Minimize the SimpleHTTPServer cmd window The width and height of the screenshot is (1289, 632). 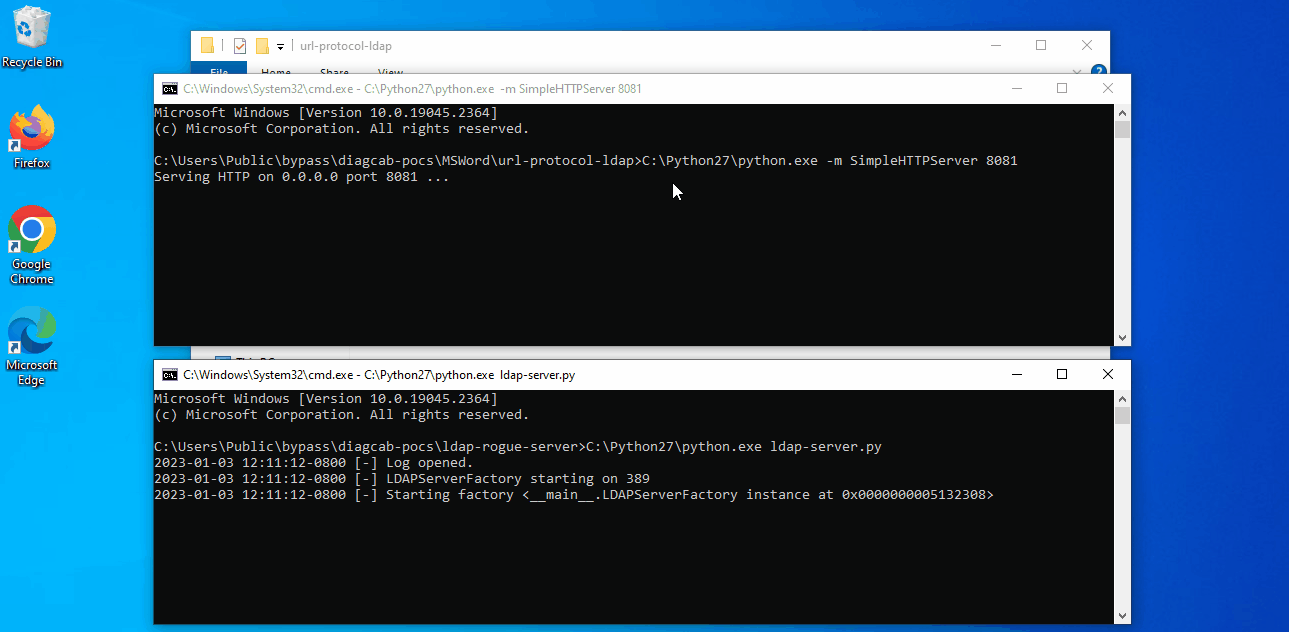[x=1016, y=88]
